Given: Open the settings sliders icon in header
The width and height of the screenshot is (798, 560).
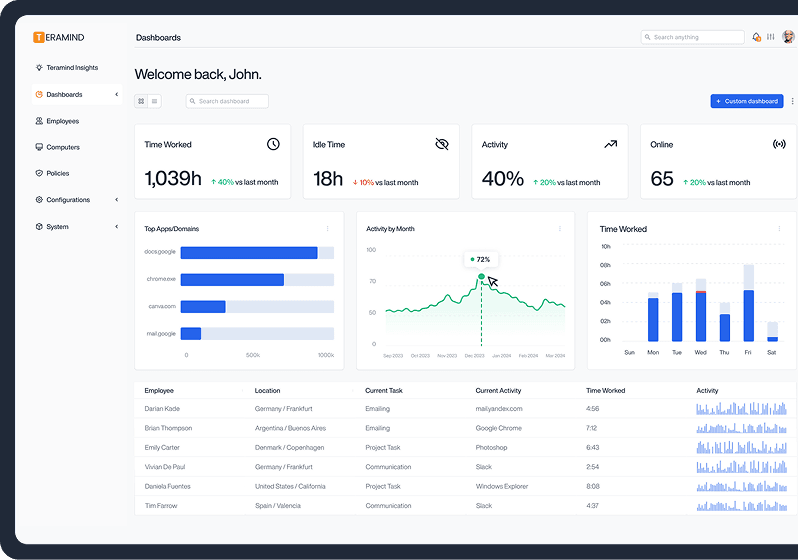Looking at the screenshot, I should point(771,37).
